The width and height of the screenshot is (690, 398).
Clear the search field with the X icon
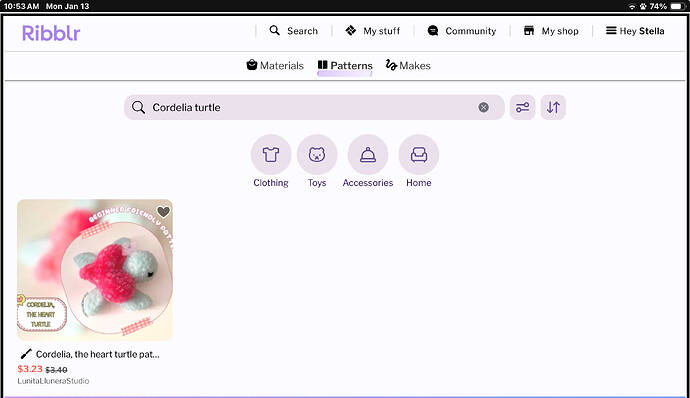pos(483,107)
